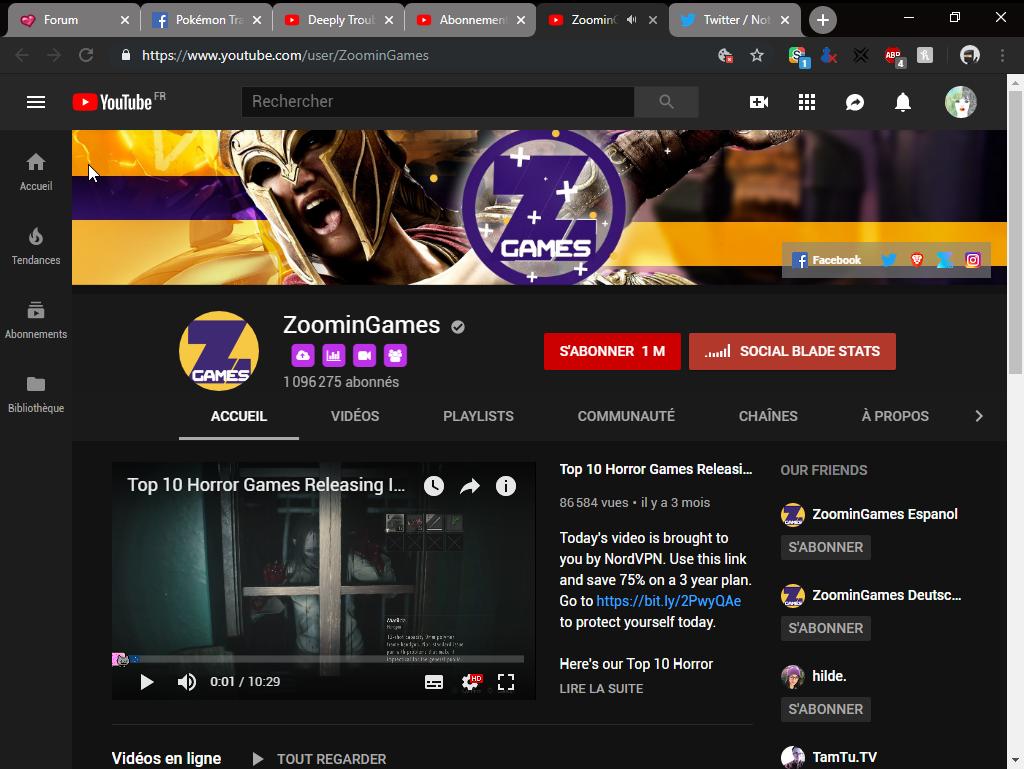
Task: Open the YouTube apps grid icon
Action: 807,102
